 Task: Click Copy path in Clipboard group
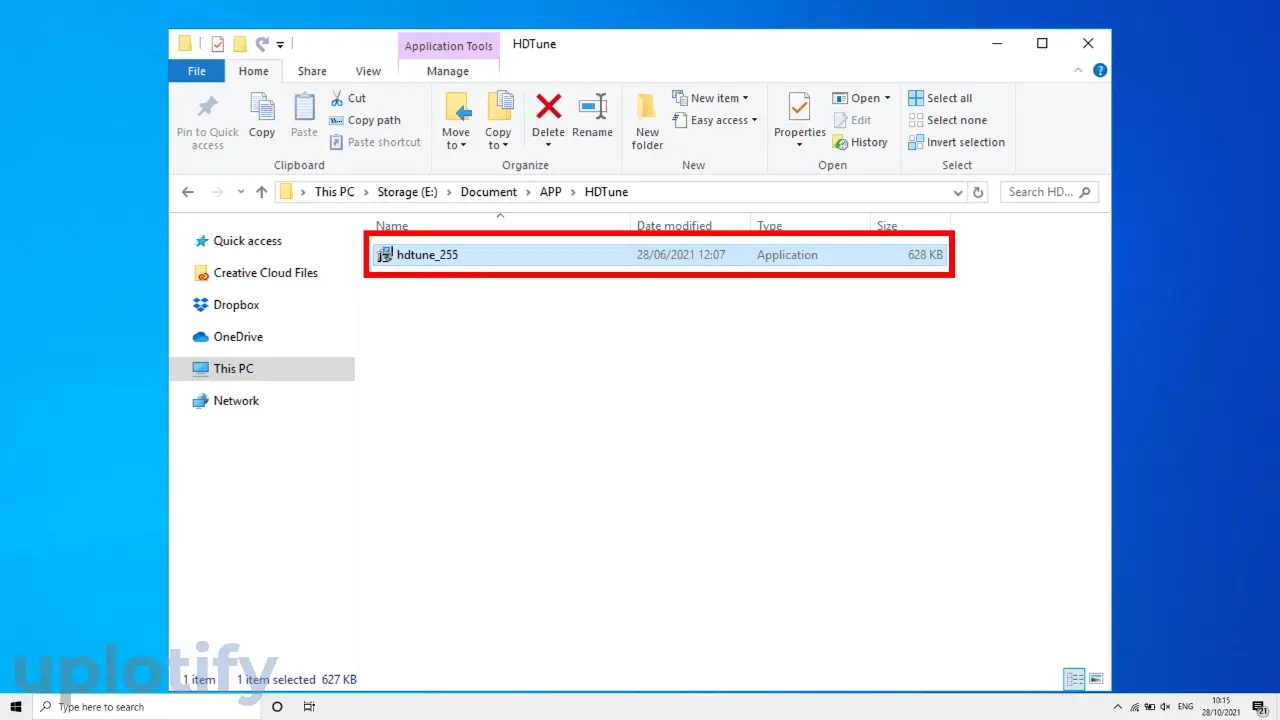tap(365, 120)
